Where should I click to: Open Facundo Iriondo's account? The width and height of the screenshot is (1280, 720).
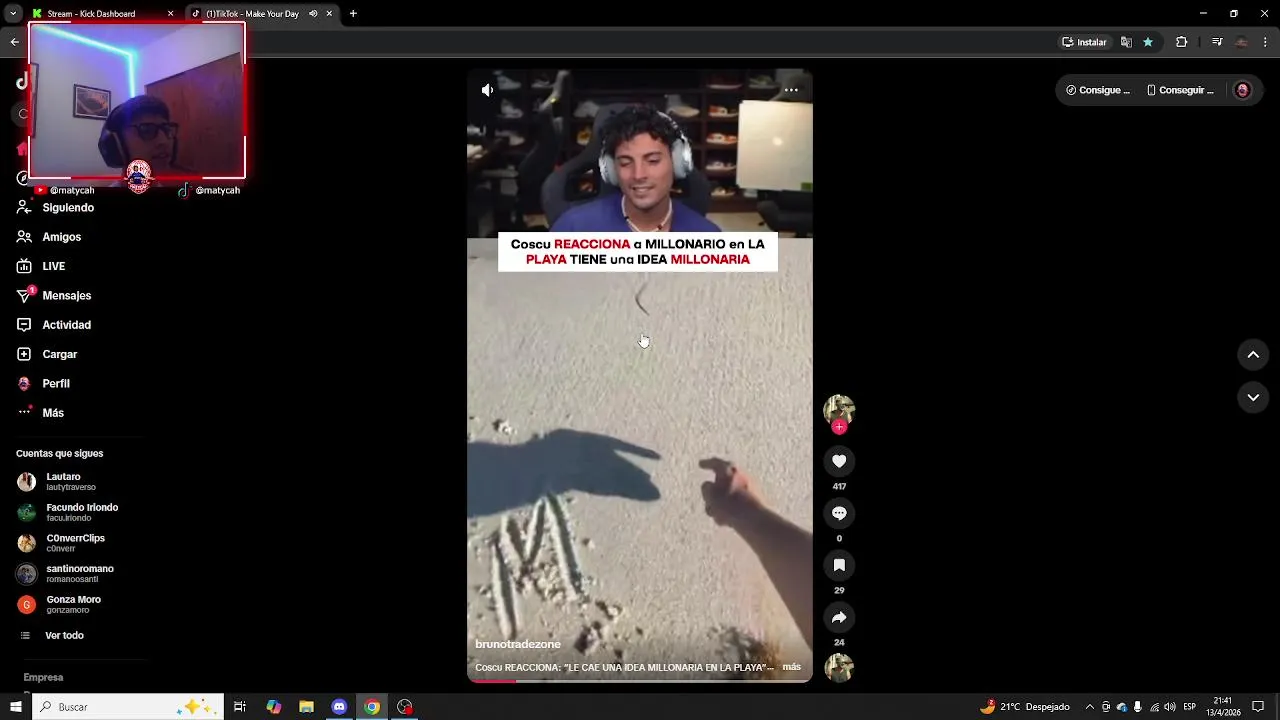(68, 512)
